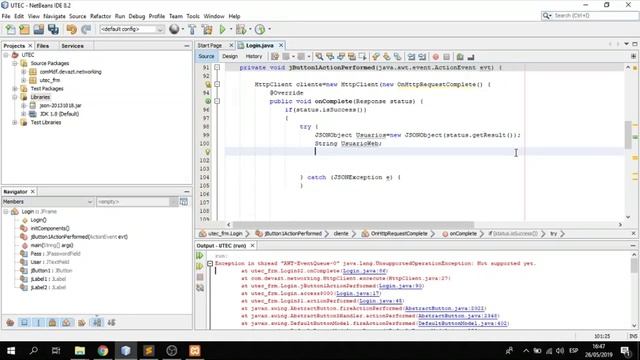Click the Undo toolbar icon
The width and height of the screenshot is (640, 360).
pyautogui.click(x=71, y=29)
